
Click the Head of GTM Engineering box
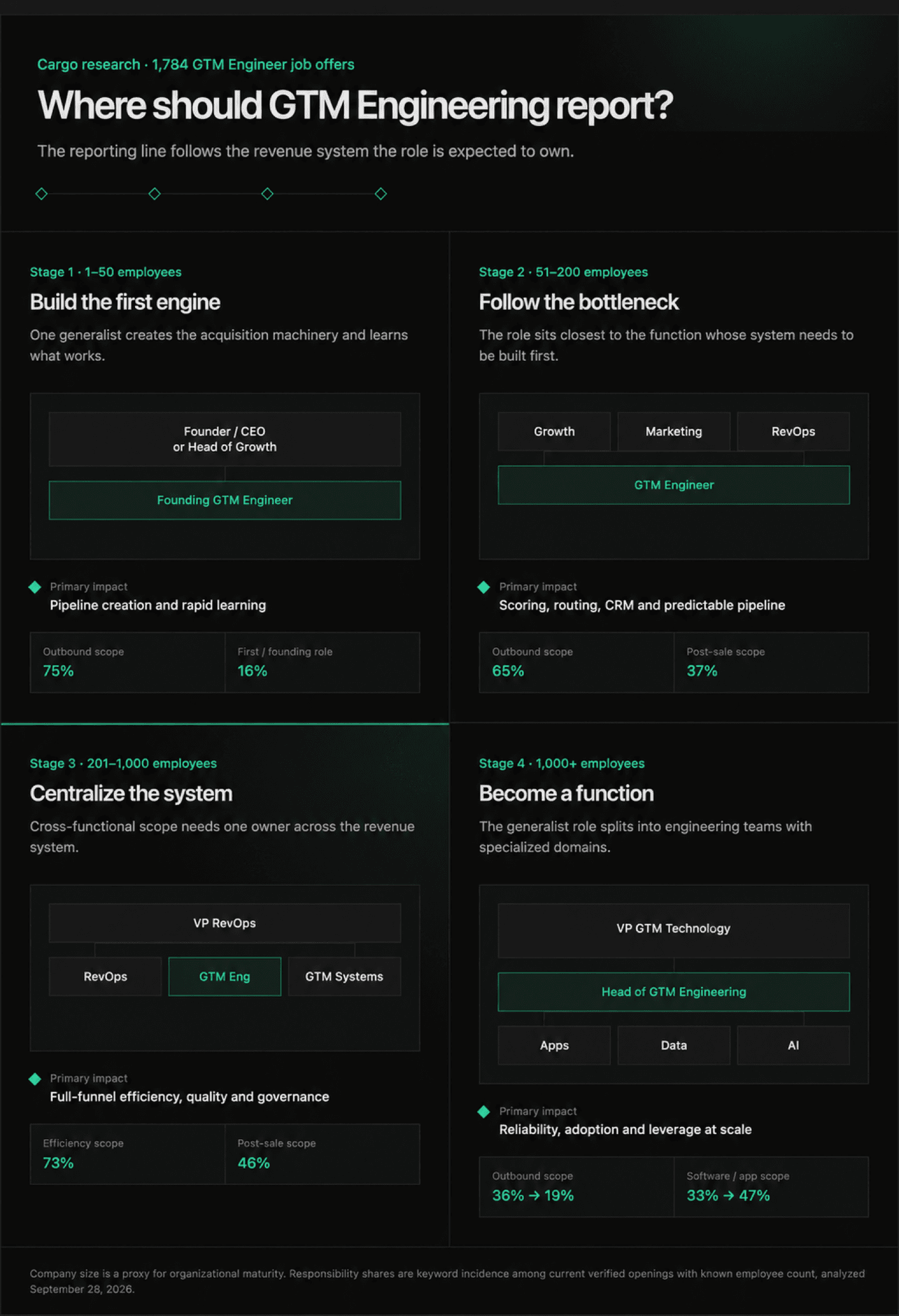pyautogui.click(x=674, y=992)
